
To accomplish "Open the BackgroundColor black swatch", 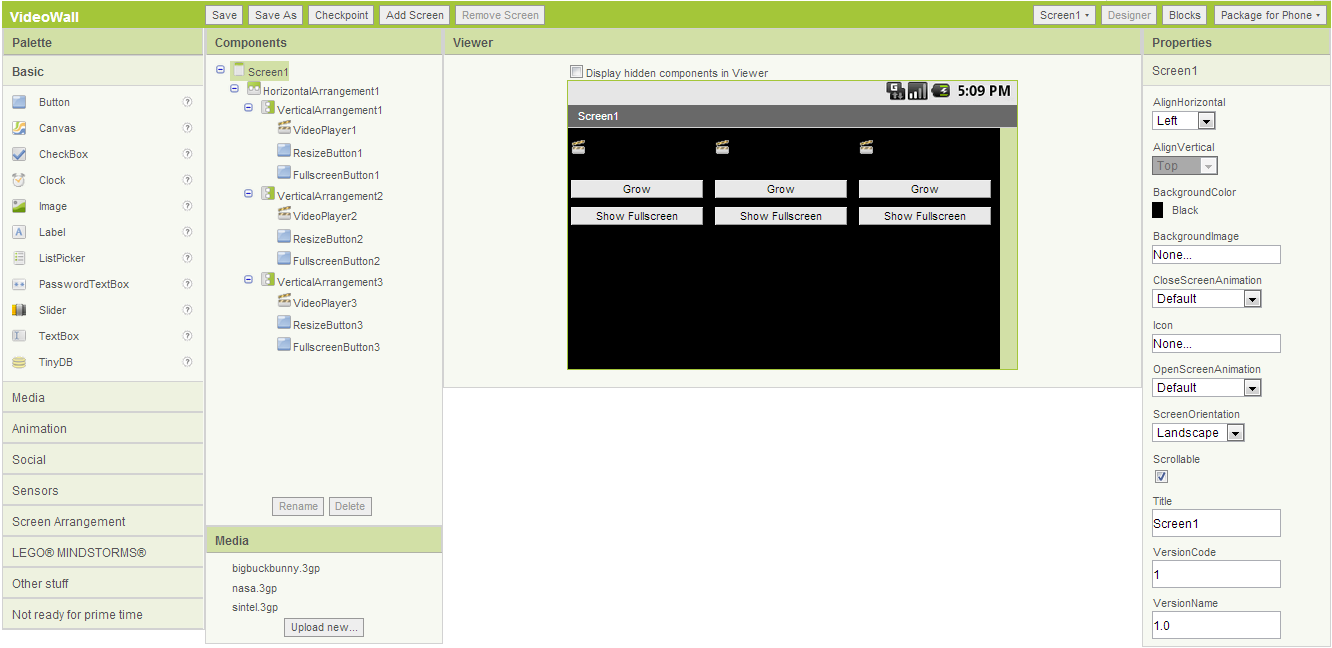I will tap(1158, 210).
